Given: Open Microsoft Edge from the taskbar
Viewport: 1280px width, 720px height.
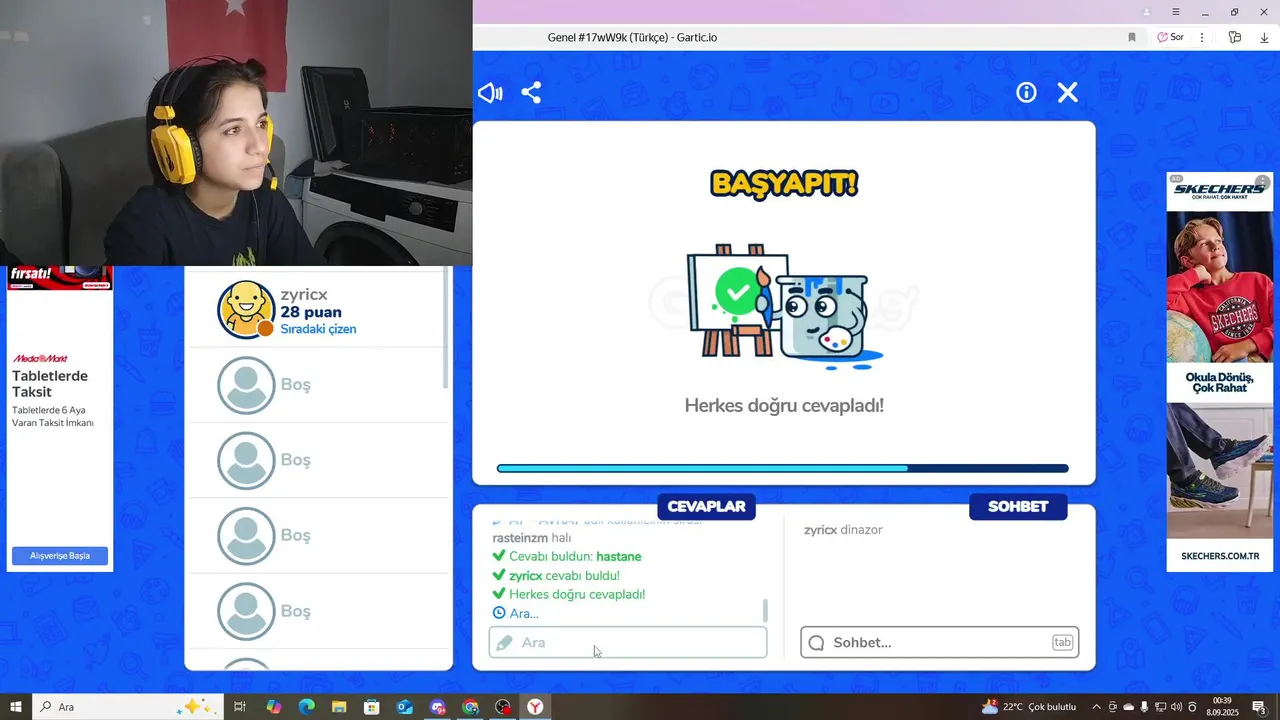Looking at the screenshot, I should tap(307, 707).
